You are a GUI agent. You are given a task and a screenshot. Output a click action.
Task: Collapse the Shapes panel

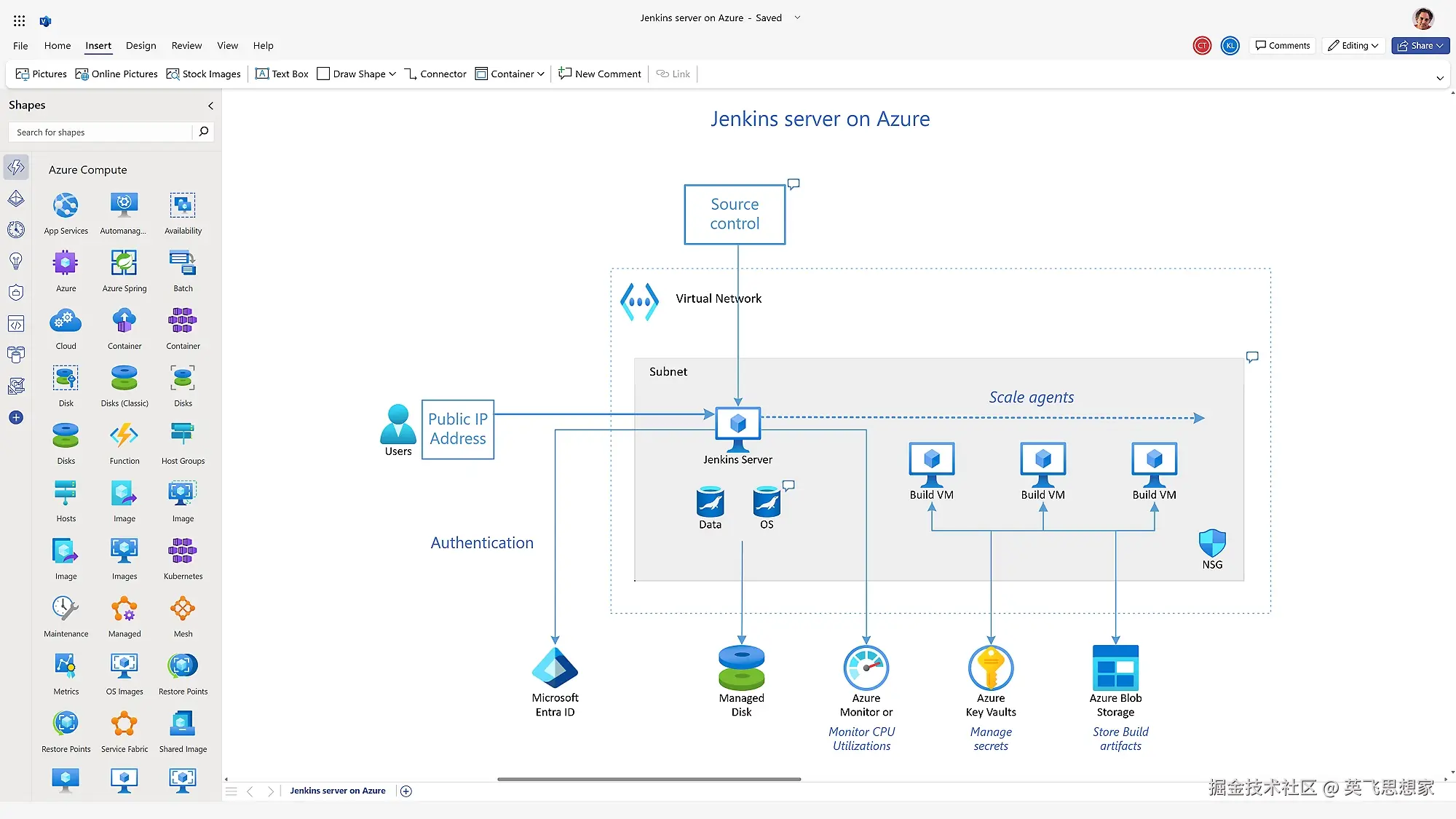click(211, 106)
